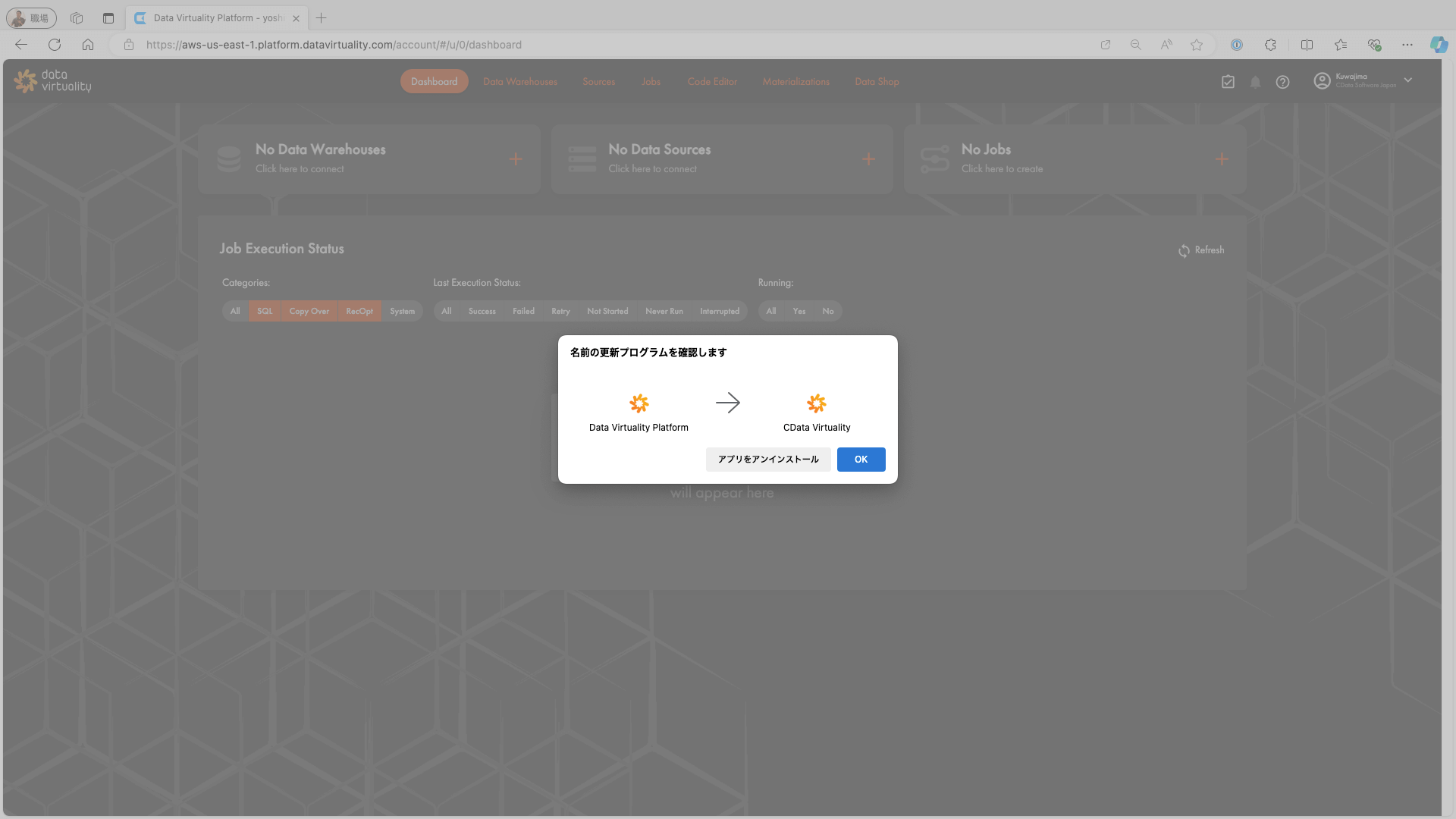Click the browser address bar URL
The image size is (1456, 819).
pyautogui.click(x=334, y=45)
